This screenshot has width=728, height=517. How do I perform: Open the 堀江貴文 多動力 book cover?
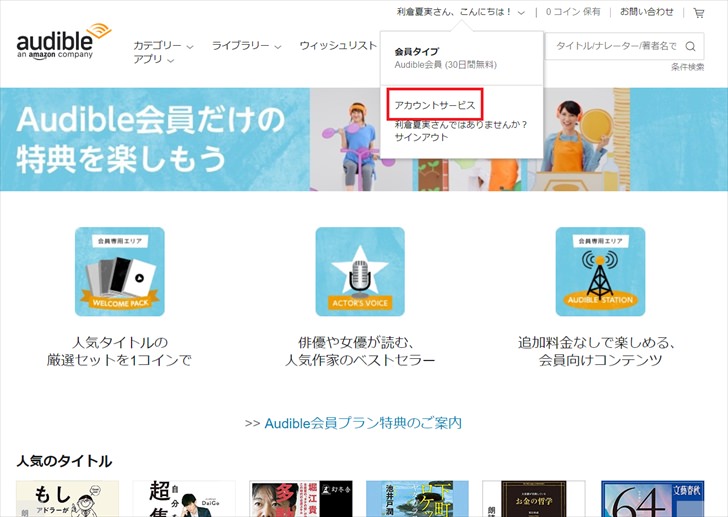(x=301, y=499)
